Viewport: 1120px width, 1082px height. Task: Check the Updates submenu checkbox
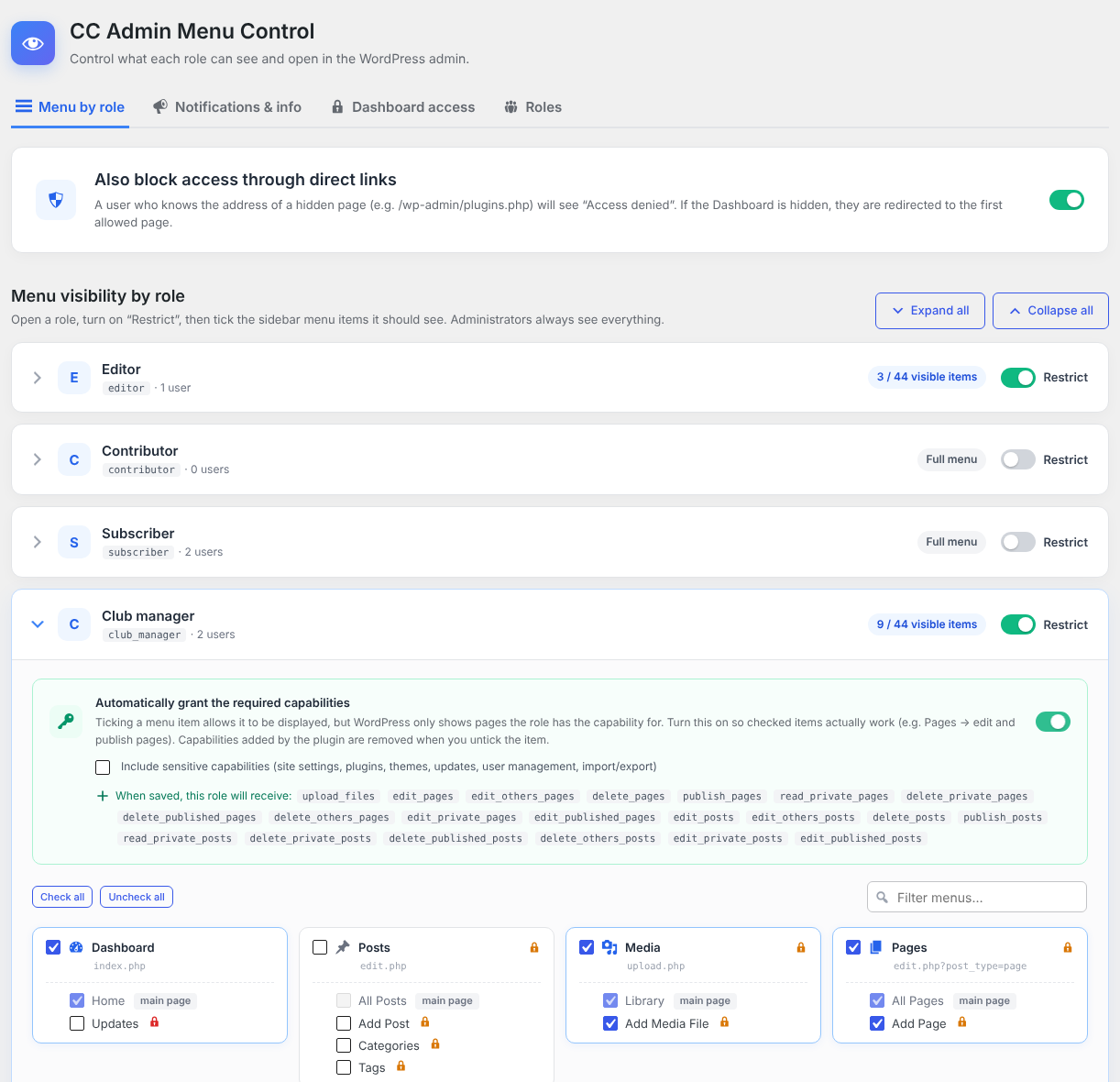[77, 1023]
